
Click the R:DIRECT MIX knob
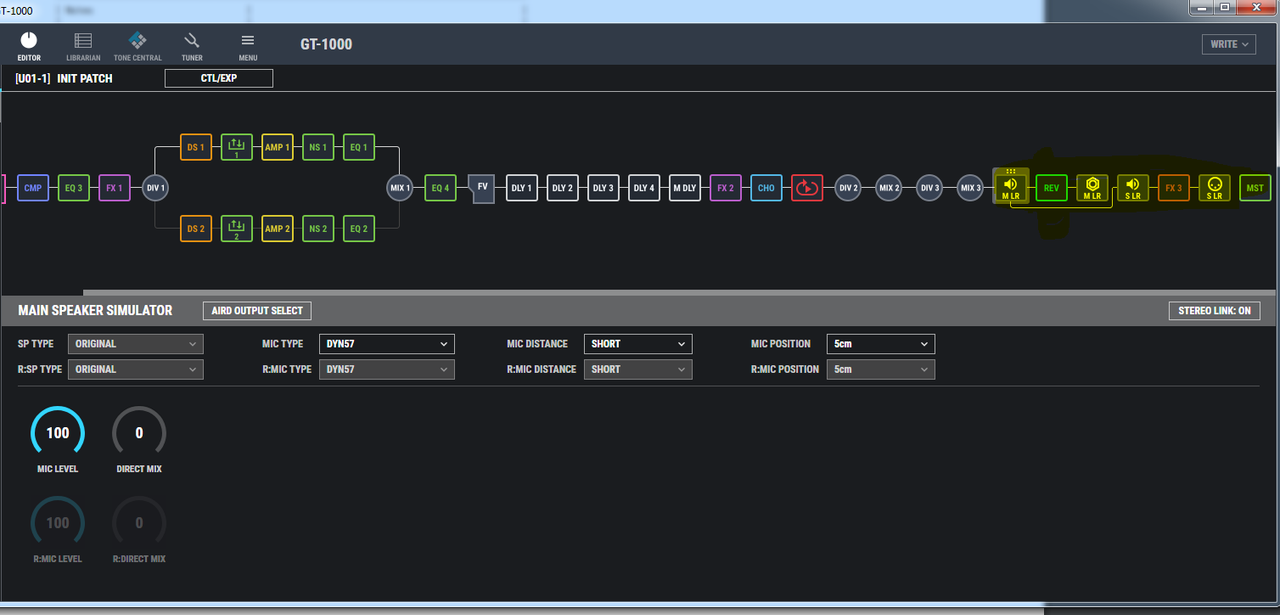(x=139, y=523)
